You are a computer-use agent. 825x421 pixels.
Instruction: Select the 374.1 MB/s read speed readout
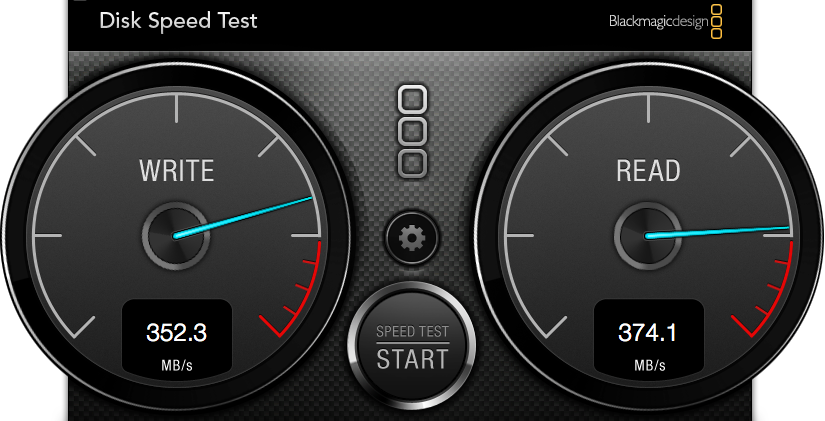(x=649, y=336)
